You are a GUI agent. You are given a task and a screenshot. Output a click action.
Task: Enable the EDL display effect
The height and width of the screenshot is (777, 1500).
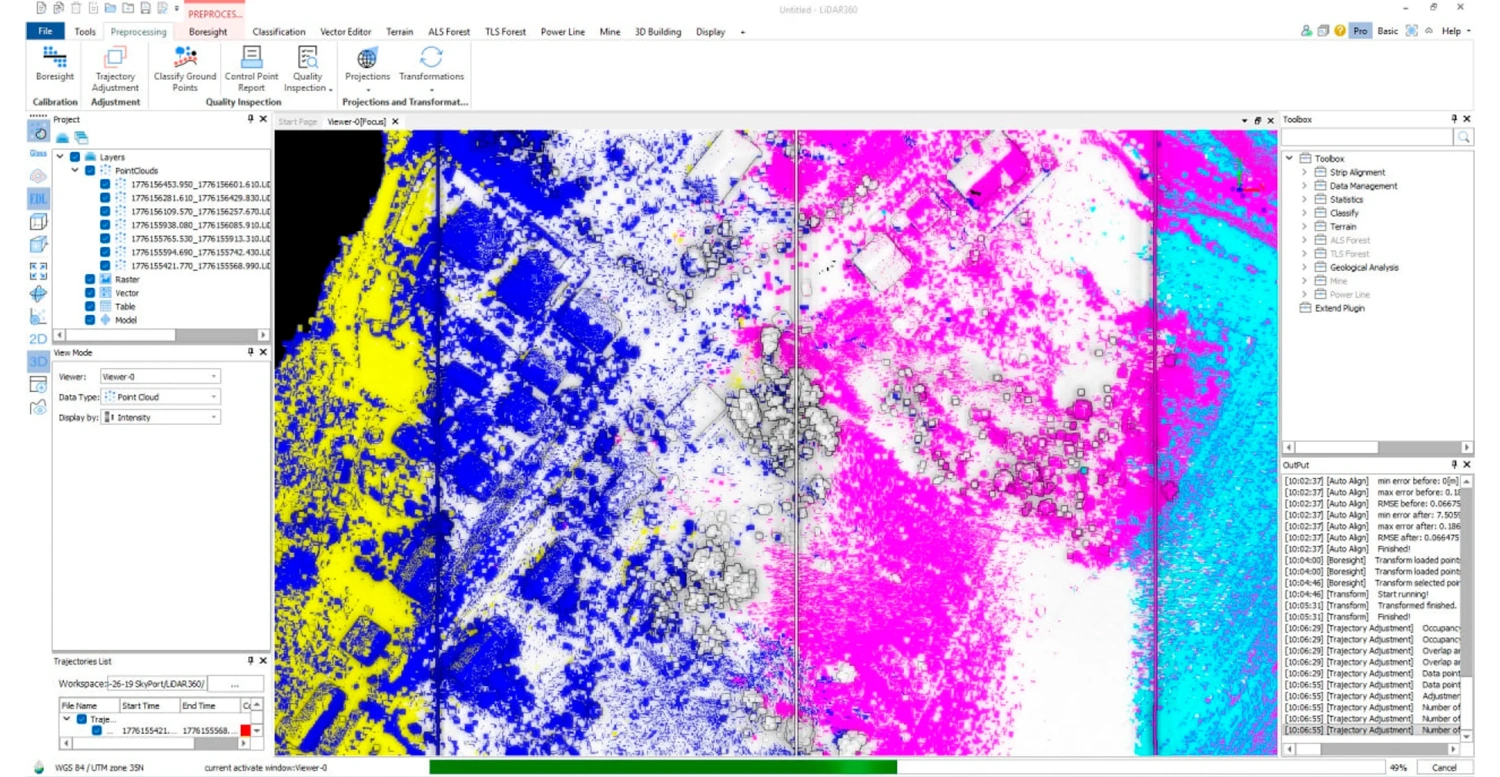(x=38, y=199)
